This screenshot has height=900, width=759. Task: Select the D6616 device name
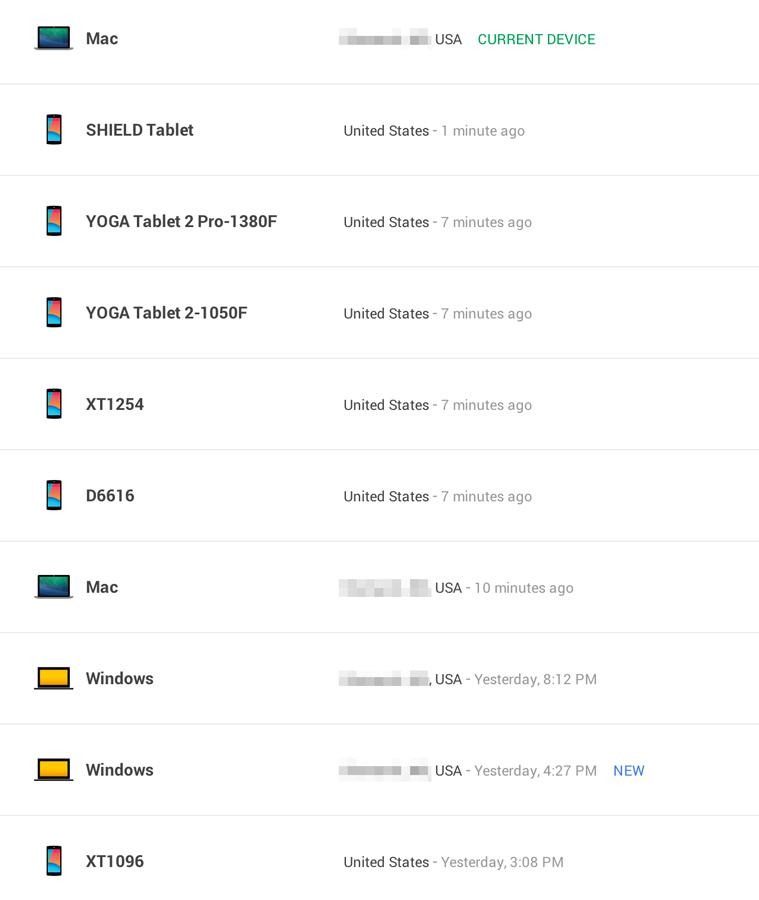pyautogui.click(x=110, y=495)
